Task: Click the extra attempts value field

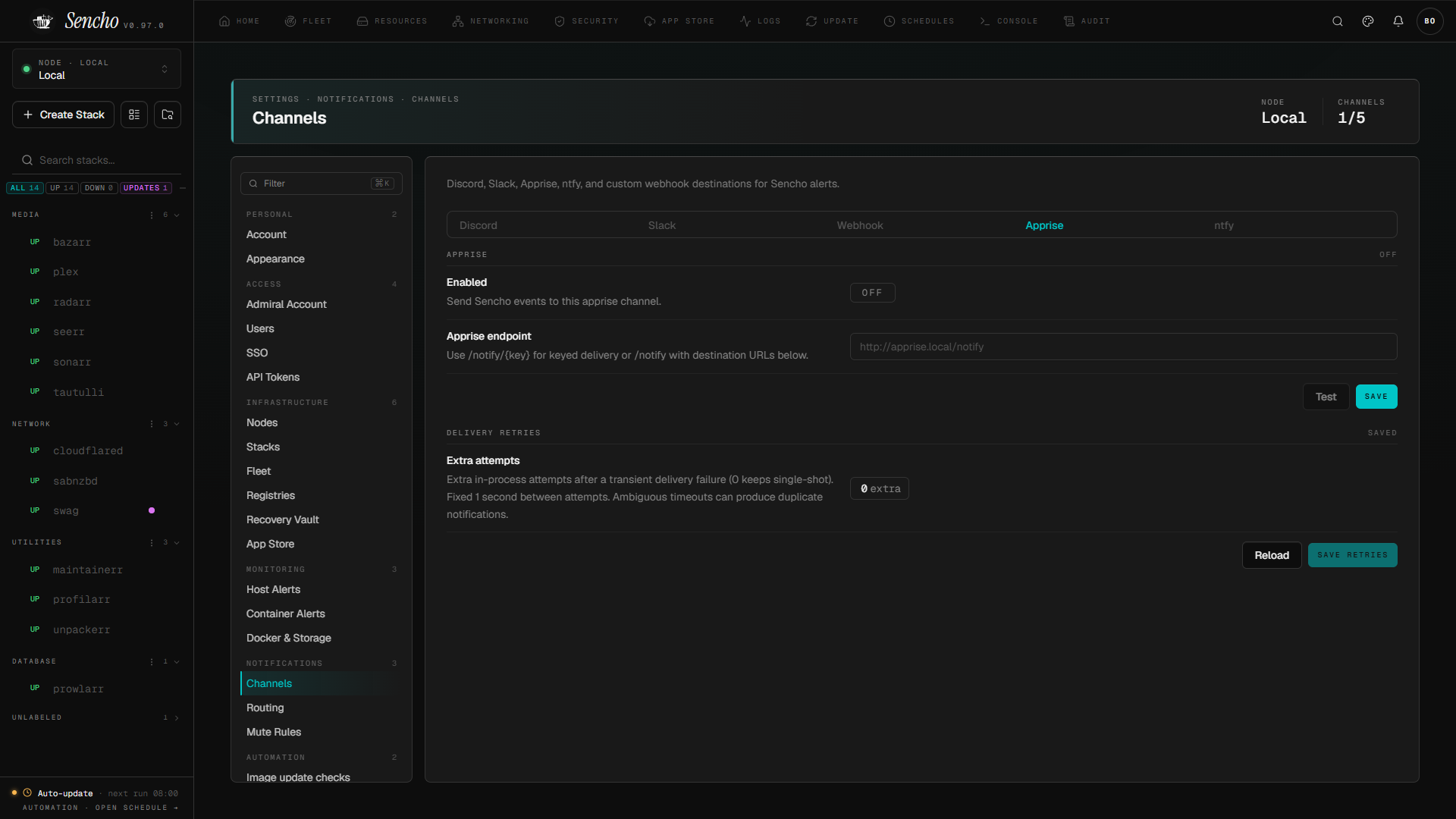Action: pyautogui.click(x=880, y=488)
